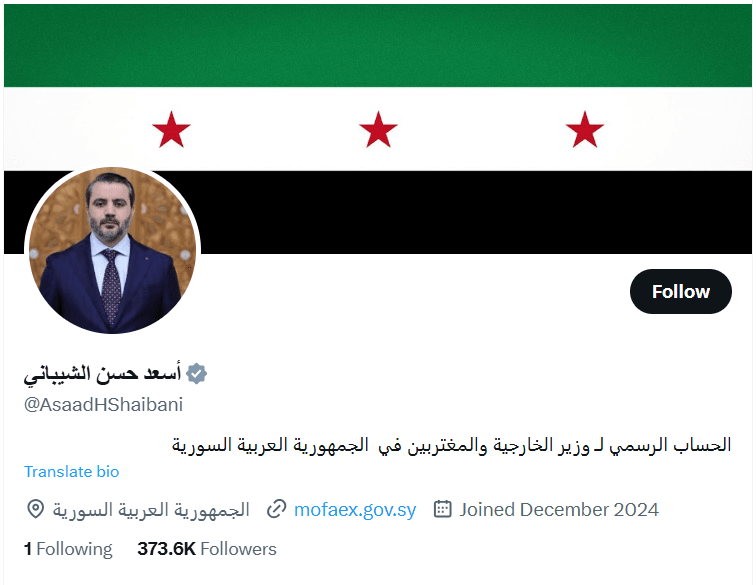Viewport: 756px width, 585px height.
Task: Click the middle red star on the banner
Action: pyautogui.click(x=378, y=129)
